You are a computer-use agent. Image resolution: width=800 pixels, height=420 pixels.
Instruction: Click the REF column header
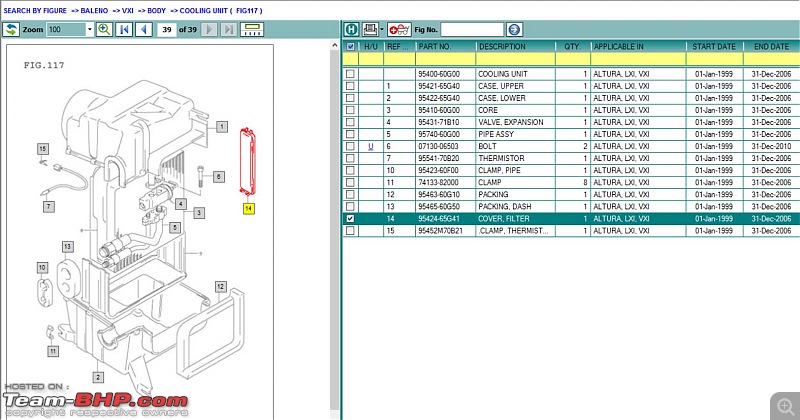[399, 46]
